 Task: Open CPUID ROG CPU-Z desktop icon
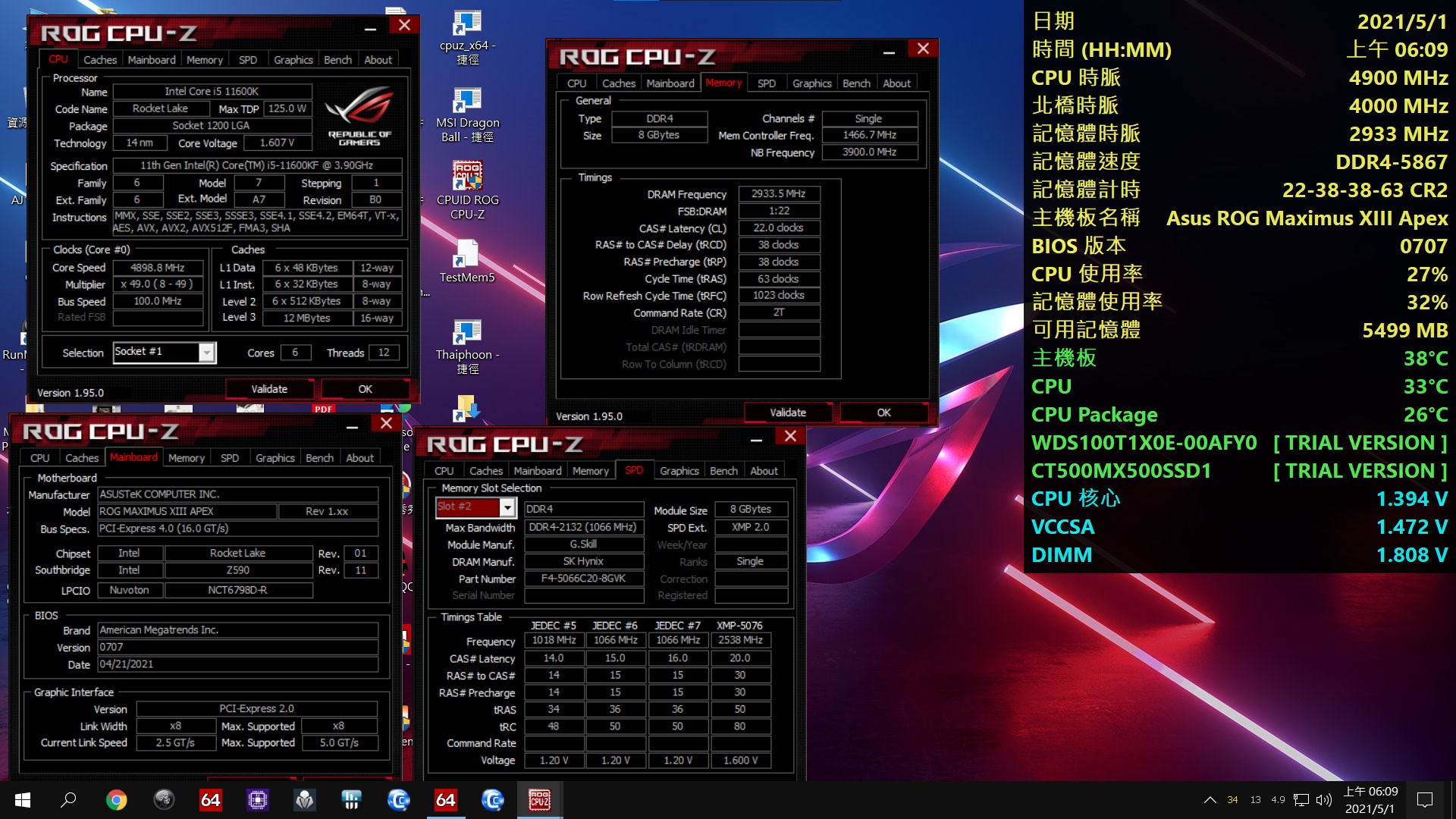pos(467,191)
